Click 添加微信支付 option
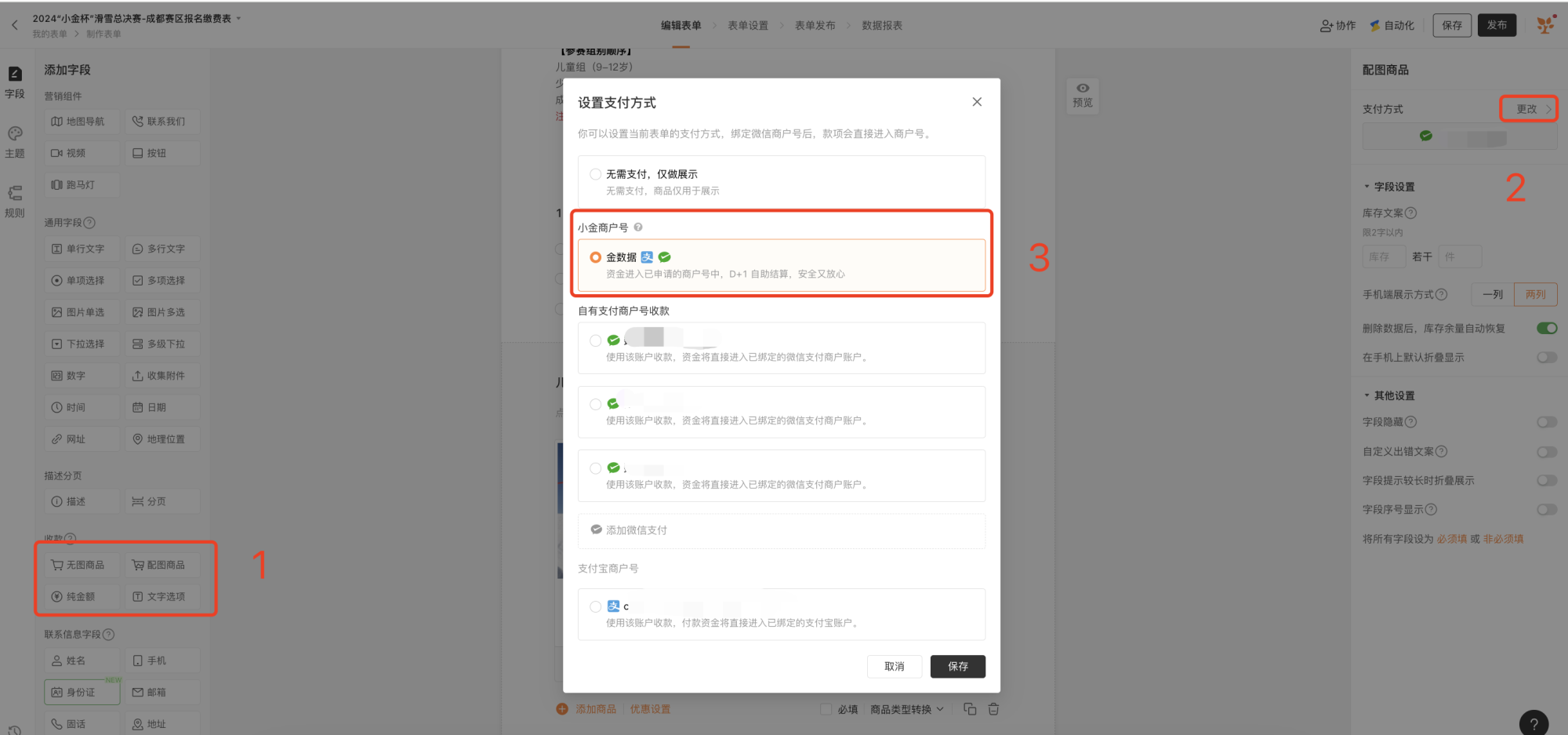 (x=781, y=531)
